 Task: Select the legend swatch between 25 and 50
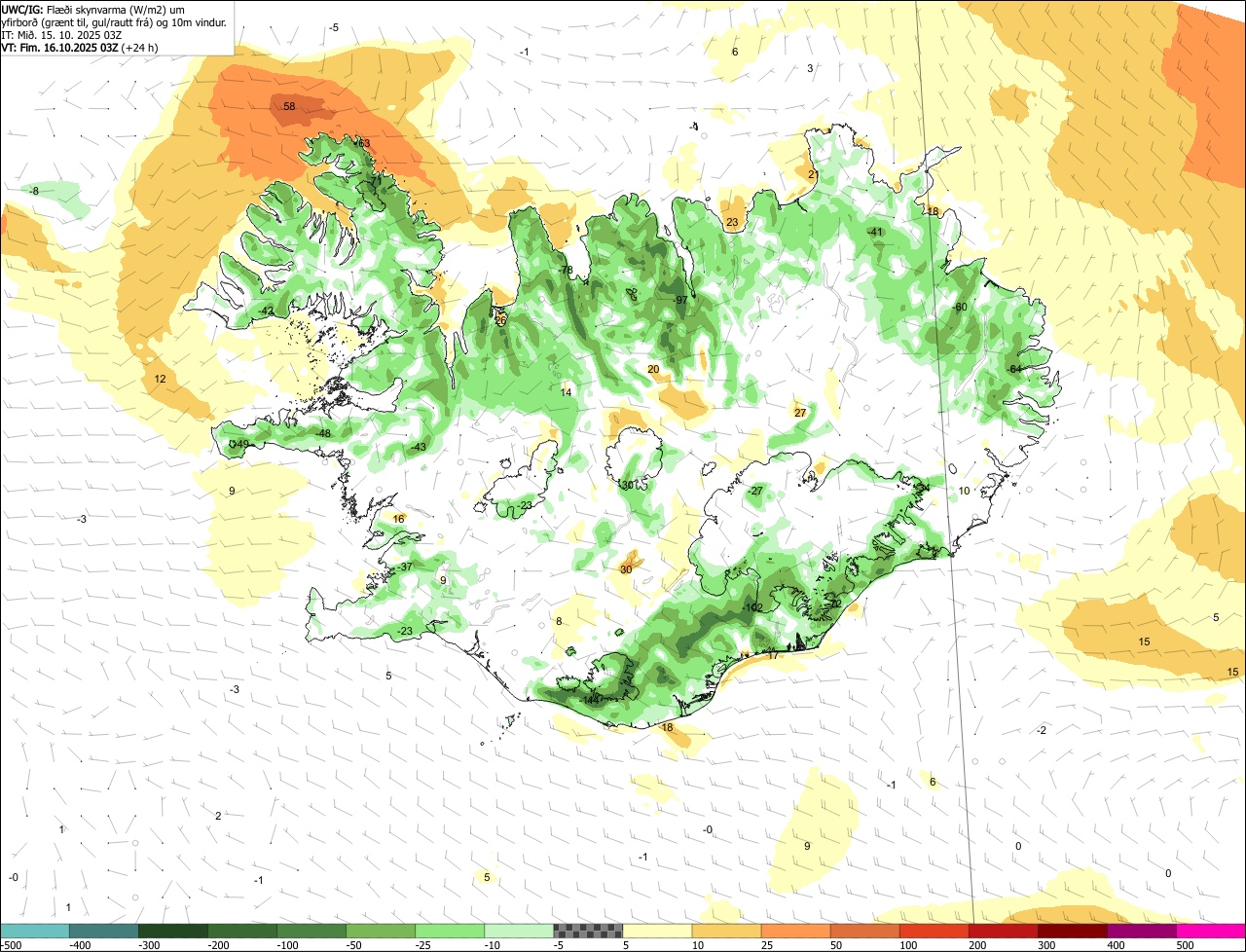point(795,932)
